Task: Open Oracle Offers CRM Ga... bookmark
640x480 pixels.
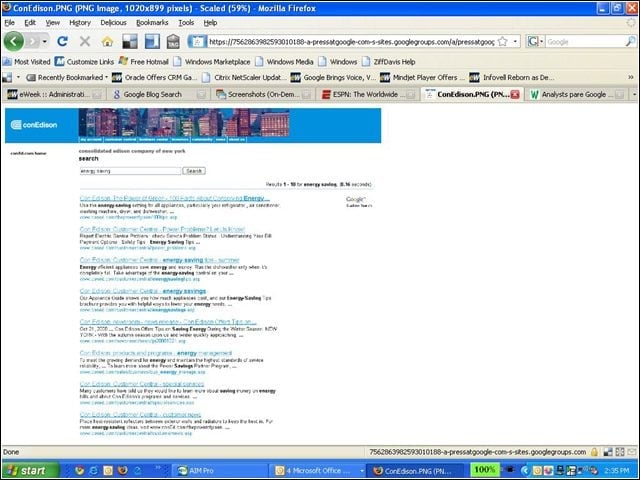Action: (x=155, y=78)
